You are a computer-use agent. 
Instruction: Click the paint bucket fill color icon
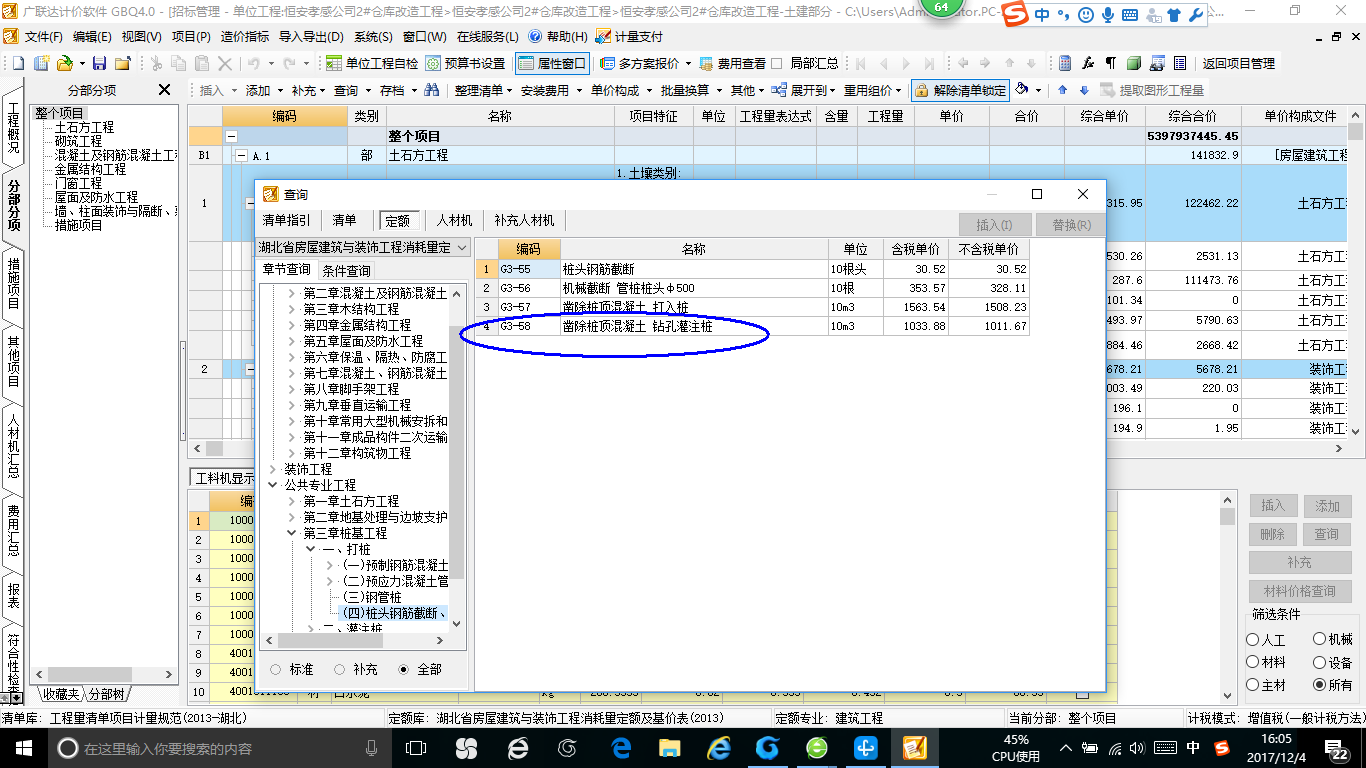point(1022,90)
